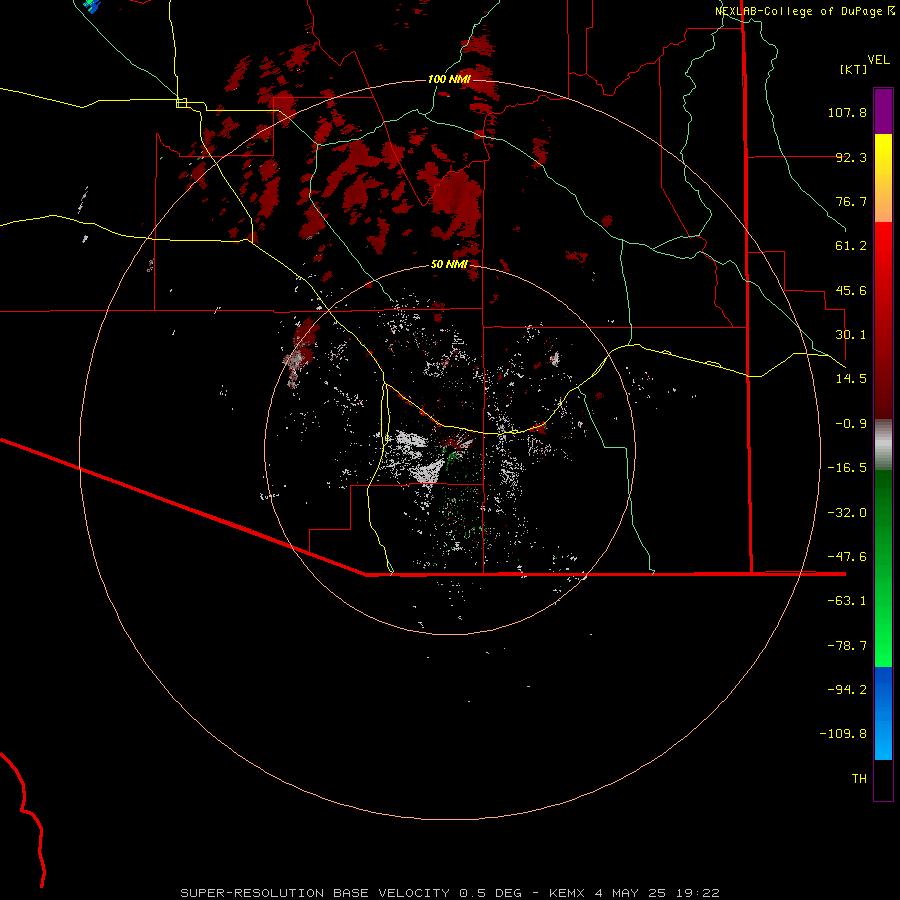
Task: Select the 14.5 velocity scale value
Action: pyautogui.click(x=851, y=379)
